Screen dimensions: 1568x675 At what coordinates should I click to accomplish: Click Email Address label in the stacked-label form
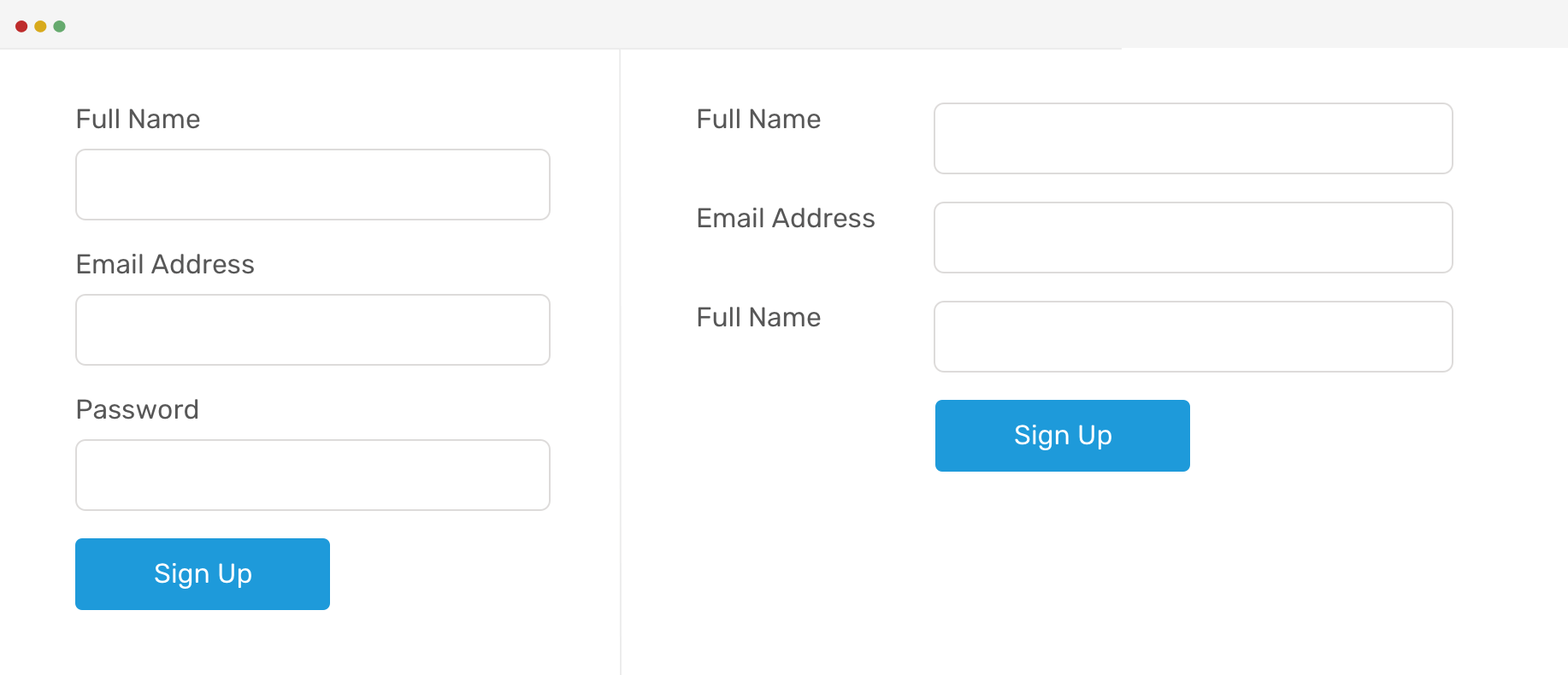click(x=165, y=264)
